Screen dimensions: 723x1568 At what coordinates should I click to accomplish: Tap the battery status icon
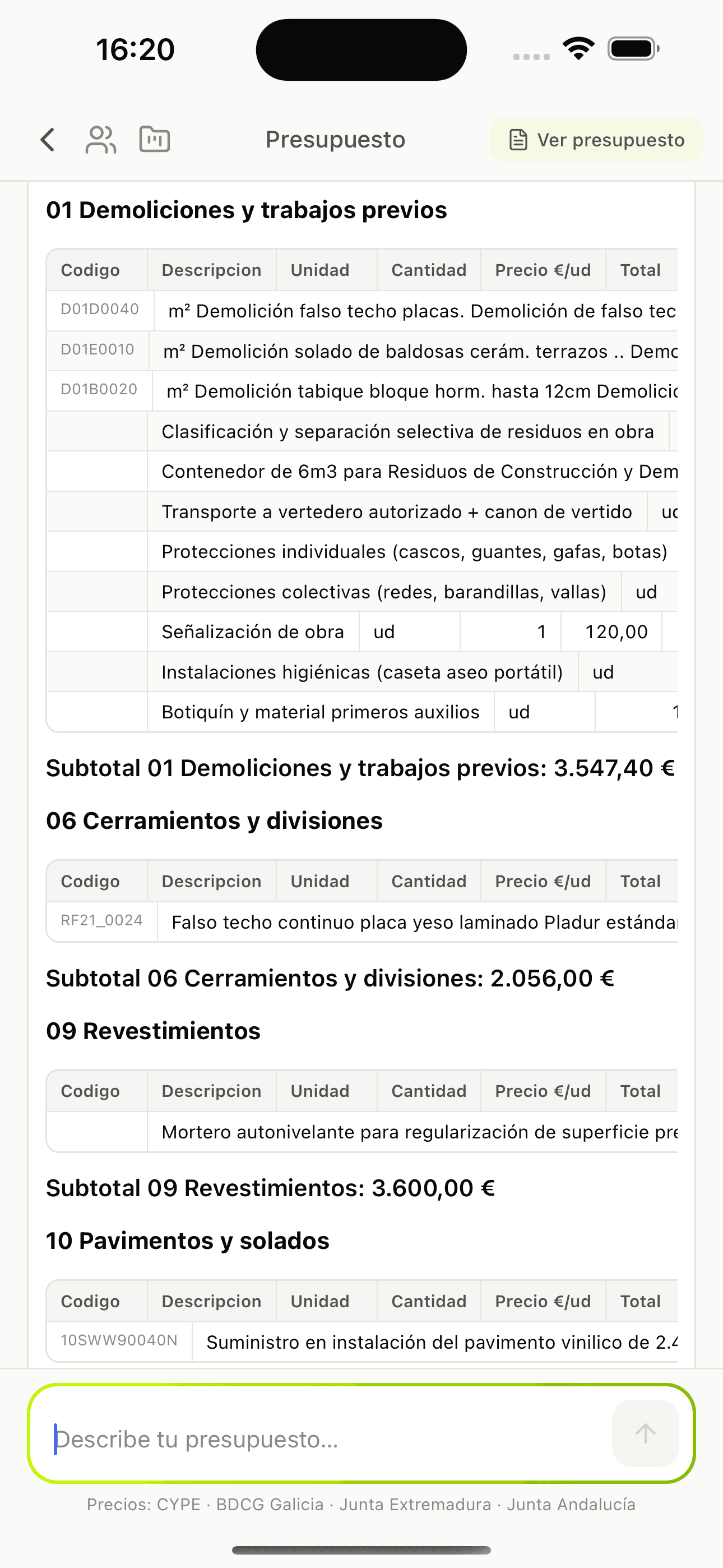(633, 49)
